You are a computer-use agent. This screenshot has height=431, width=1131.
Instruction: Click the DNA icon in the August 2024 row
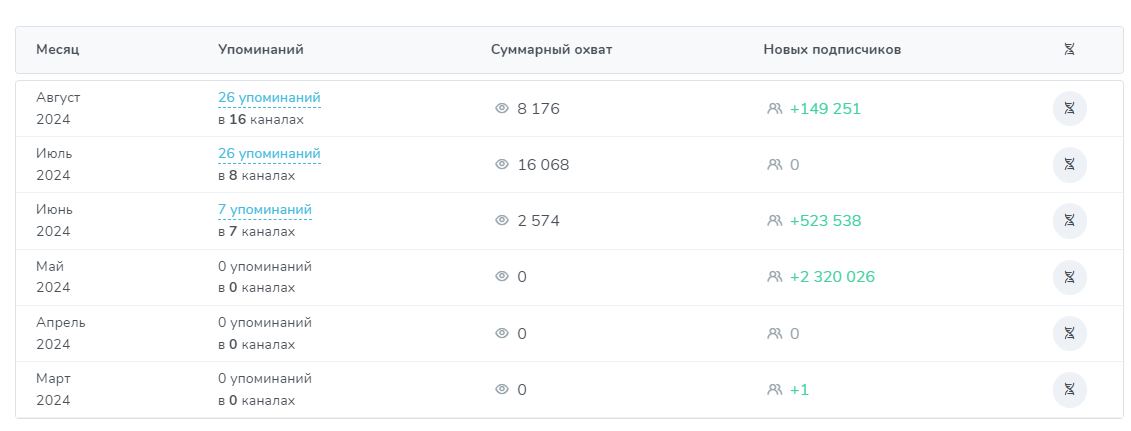click(1069, 108)
